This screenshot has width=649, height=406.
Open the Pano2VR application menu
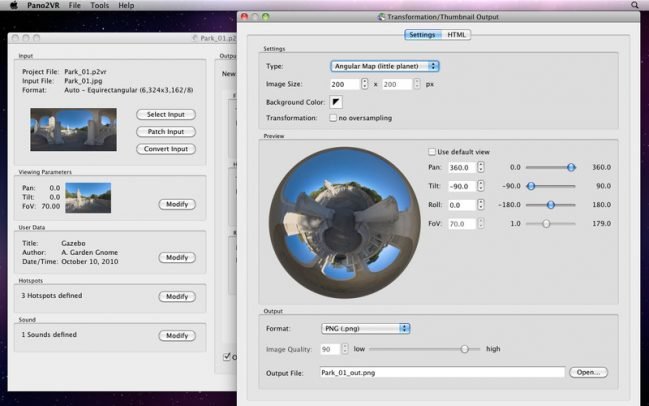(x=43, y=5)
